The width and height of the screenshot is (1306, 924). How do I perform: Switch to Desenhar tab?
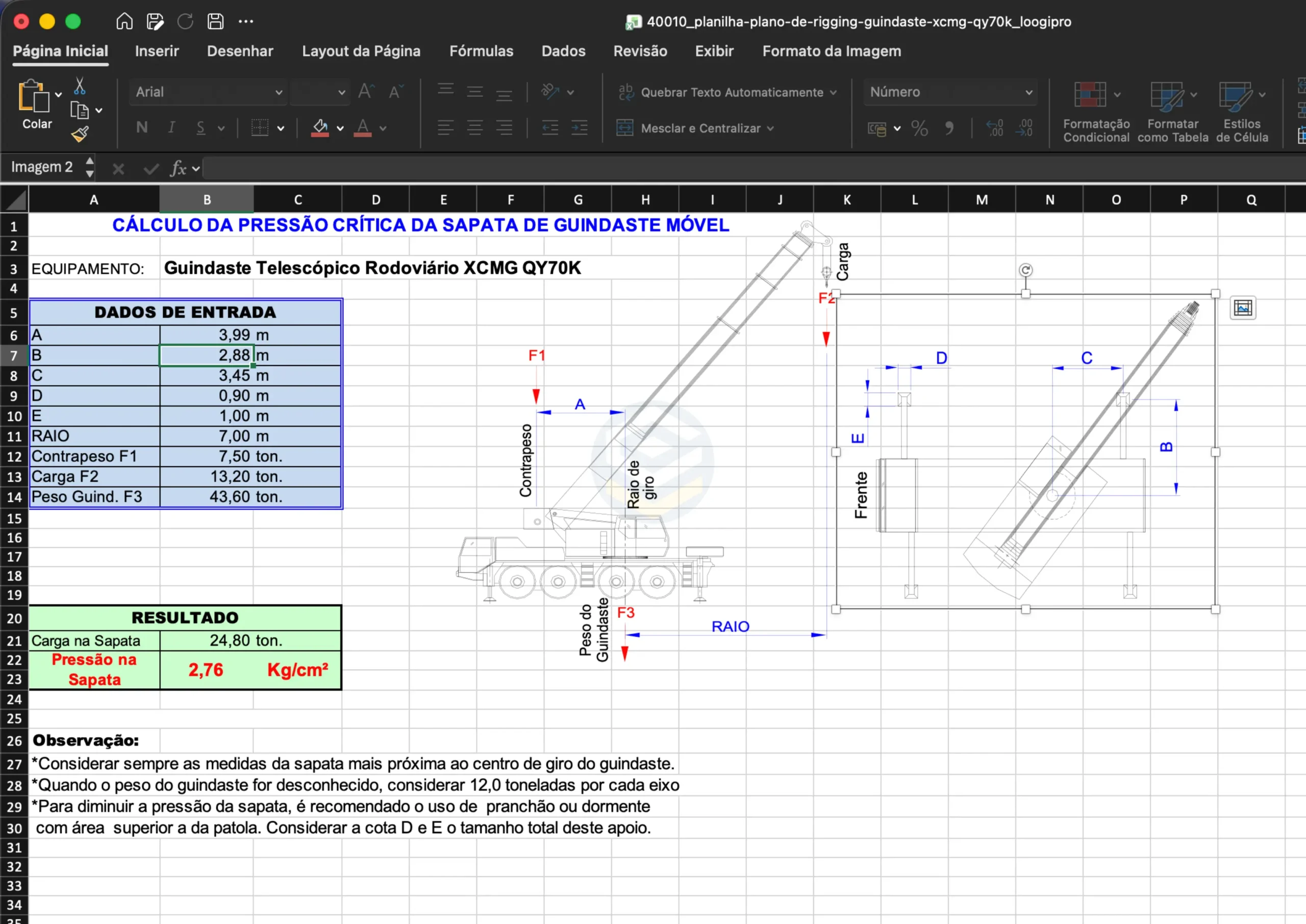point(240,51)
